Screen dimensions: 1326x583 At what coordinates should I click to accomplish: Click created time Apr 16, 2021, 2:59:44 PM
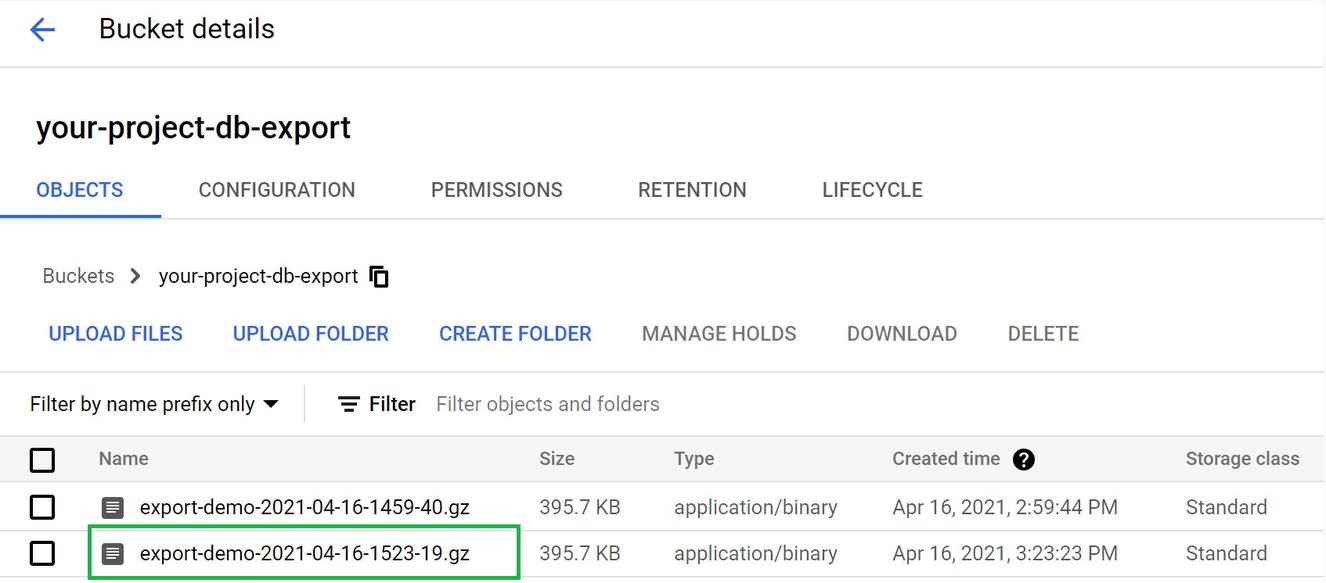[1005, 508]
